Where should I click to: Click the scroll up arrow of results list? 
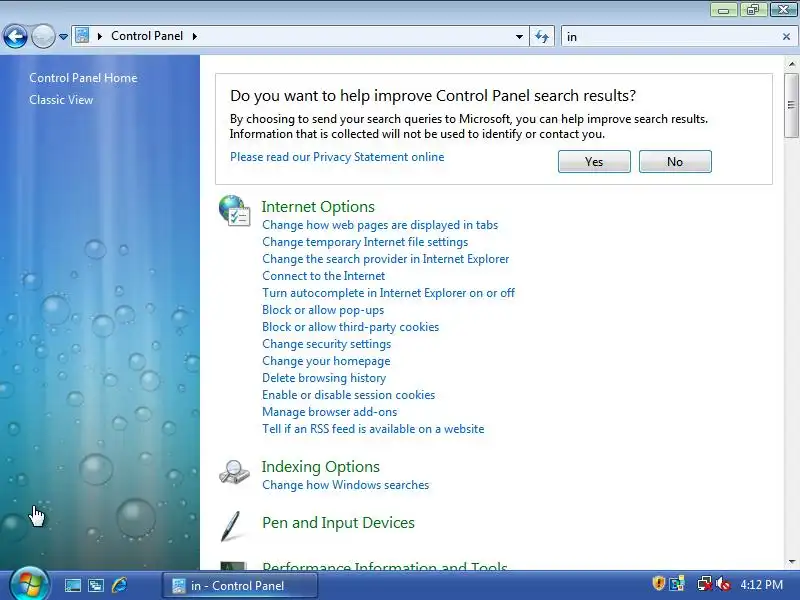pyautogui.click(x=791, y=64)
